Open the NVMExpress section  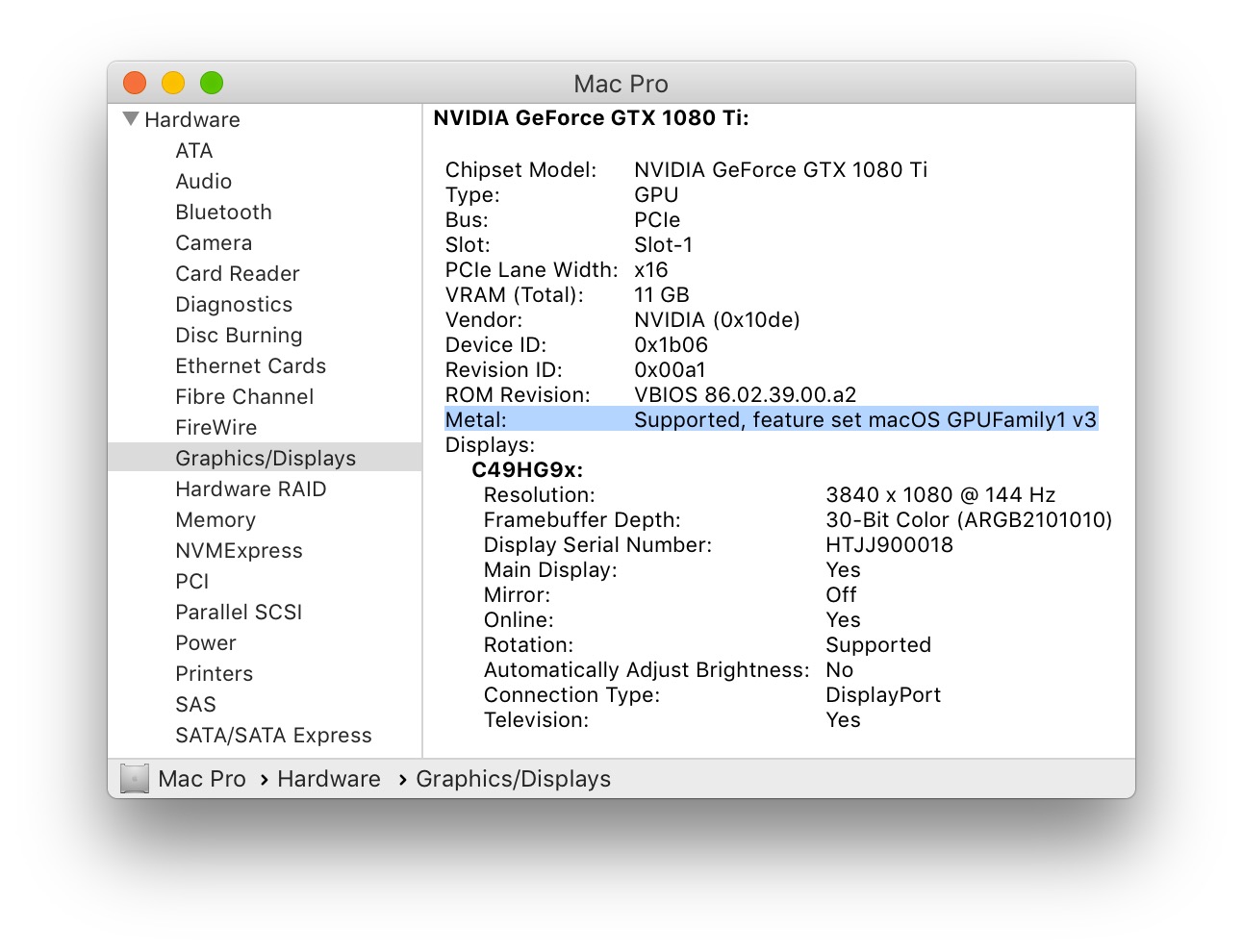(x=239, y=550)
